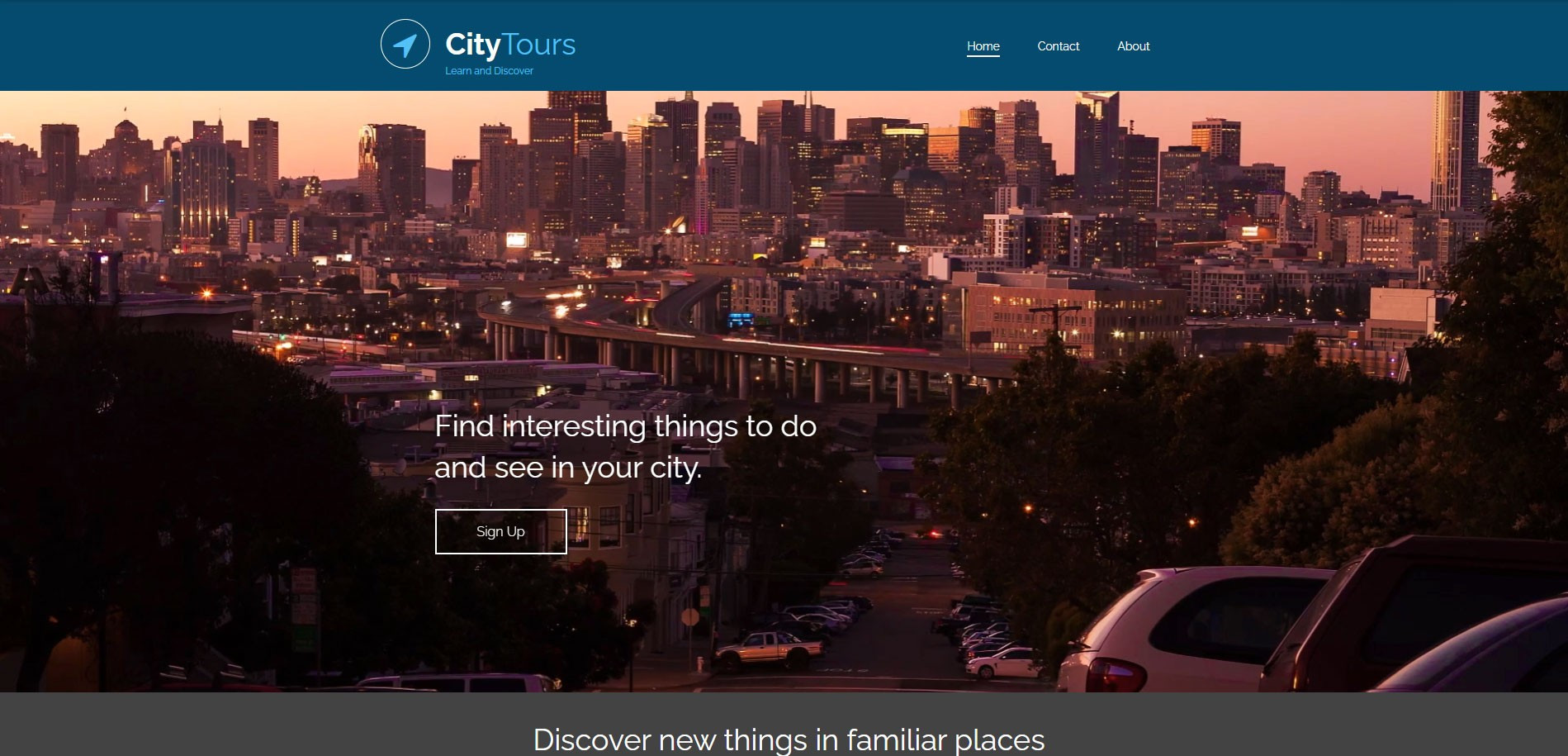Open the About page
Screen dimensions: 1568x756
pyautogui.click(x=1133, y=46)
